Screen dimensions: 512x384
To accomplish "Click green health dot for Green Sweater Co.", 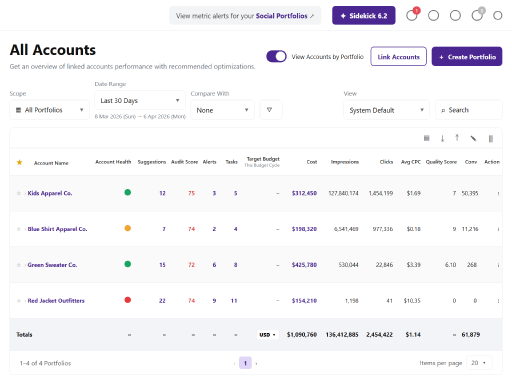I will pyautogui.click(x=128, y=264).
